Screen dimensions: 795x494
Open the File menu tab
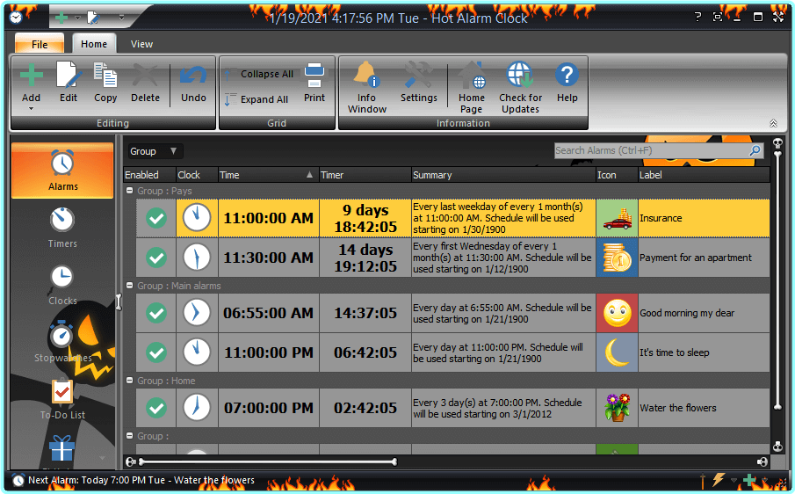click(40, 44)
